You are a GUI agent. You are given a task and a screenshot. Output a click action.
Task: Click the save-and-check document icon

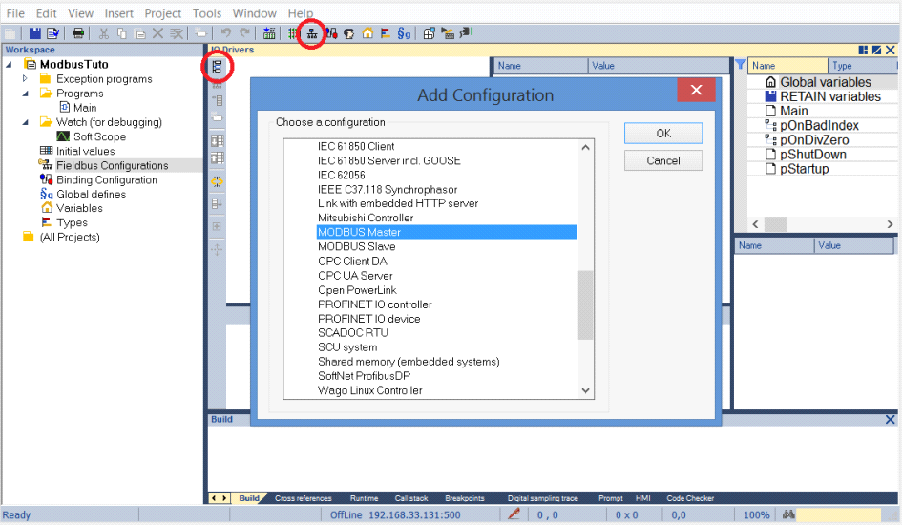pos(53,33)
